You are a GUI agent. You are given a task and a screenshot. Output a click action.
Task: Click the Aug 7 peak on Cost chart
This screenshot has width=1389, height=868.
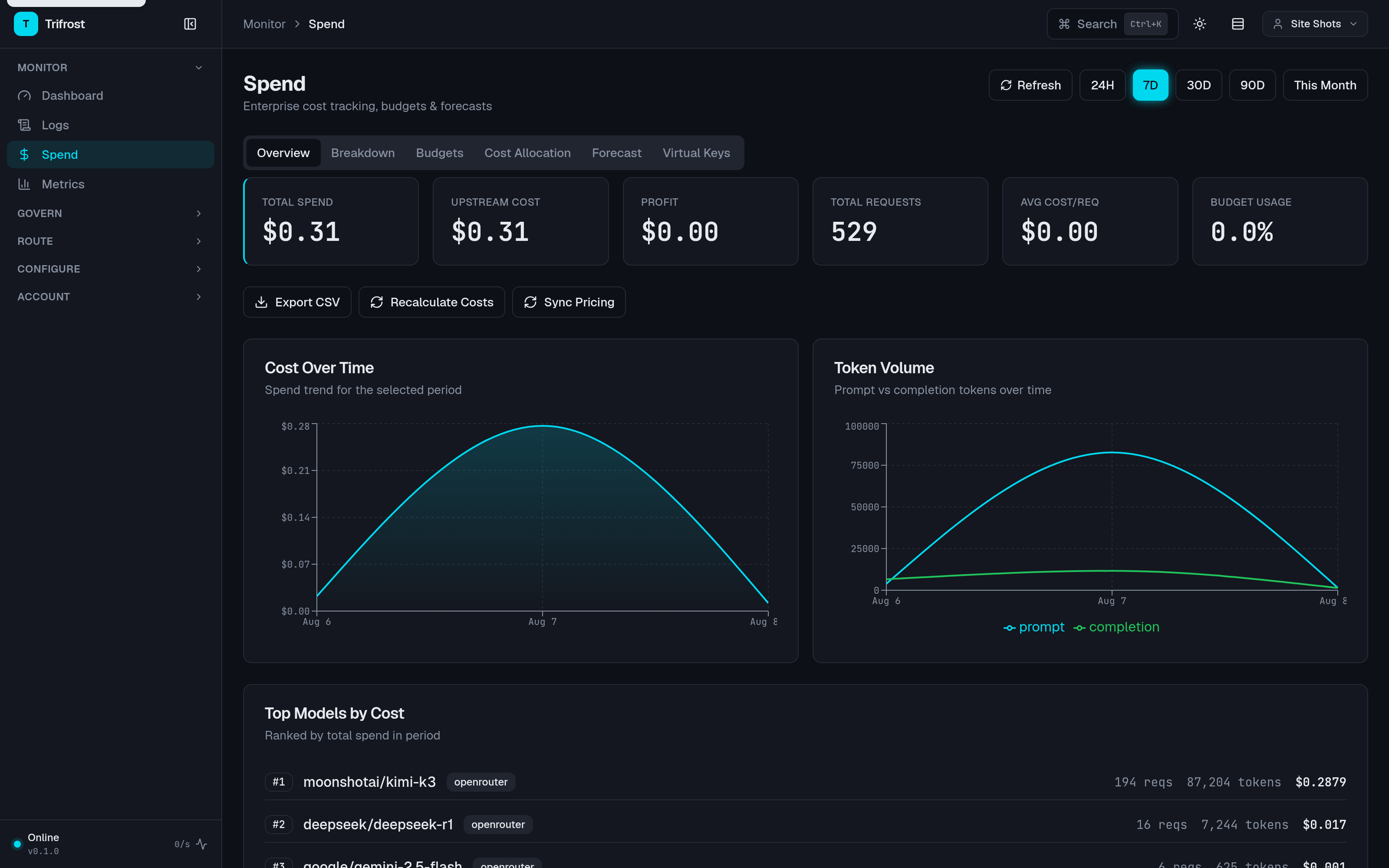pos(543,426)
